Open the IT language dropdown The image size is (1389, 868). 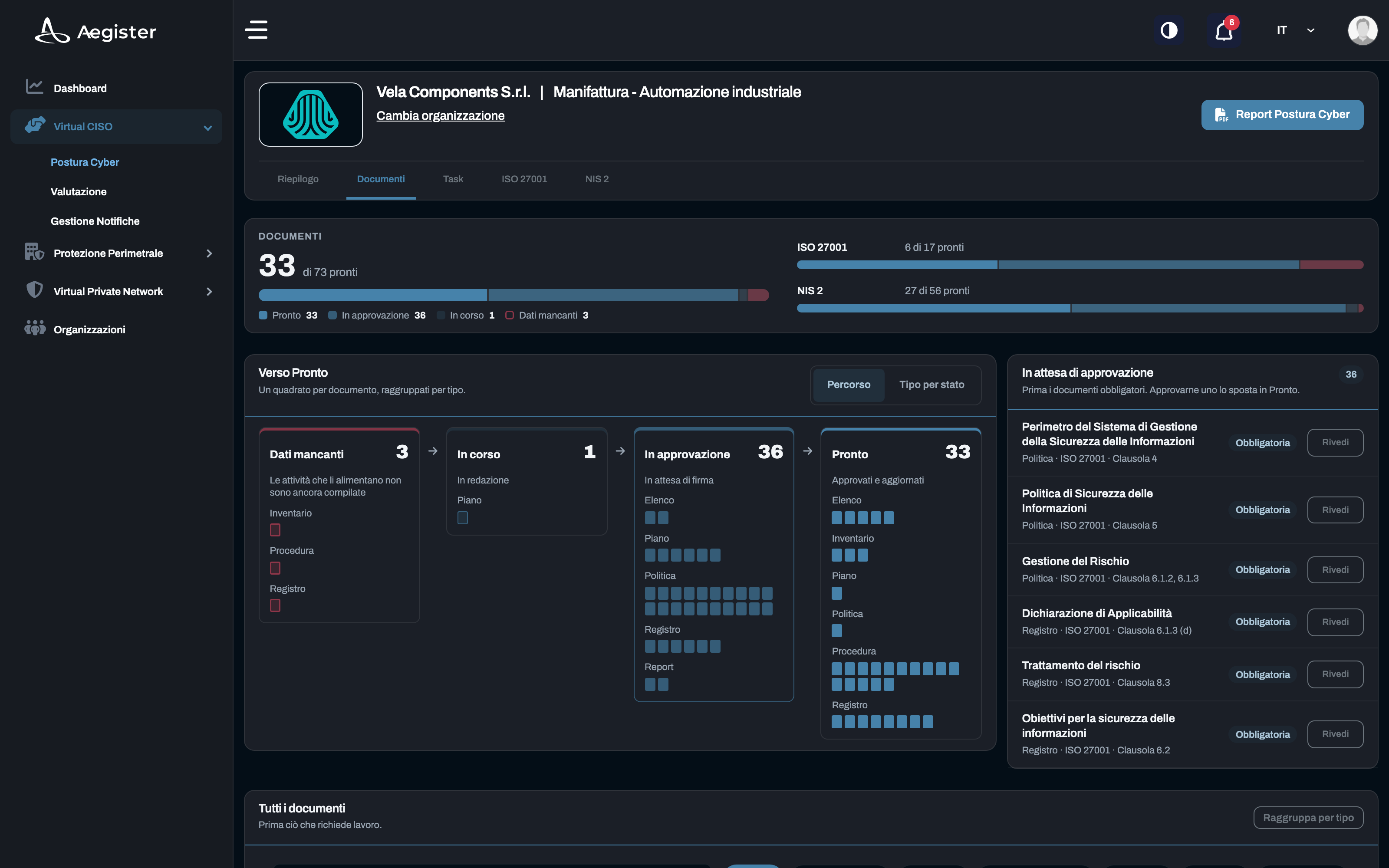click(1295, 30)
